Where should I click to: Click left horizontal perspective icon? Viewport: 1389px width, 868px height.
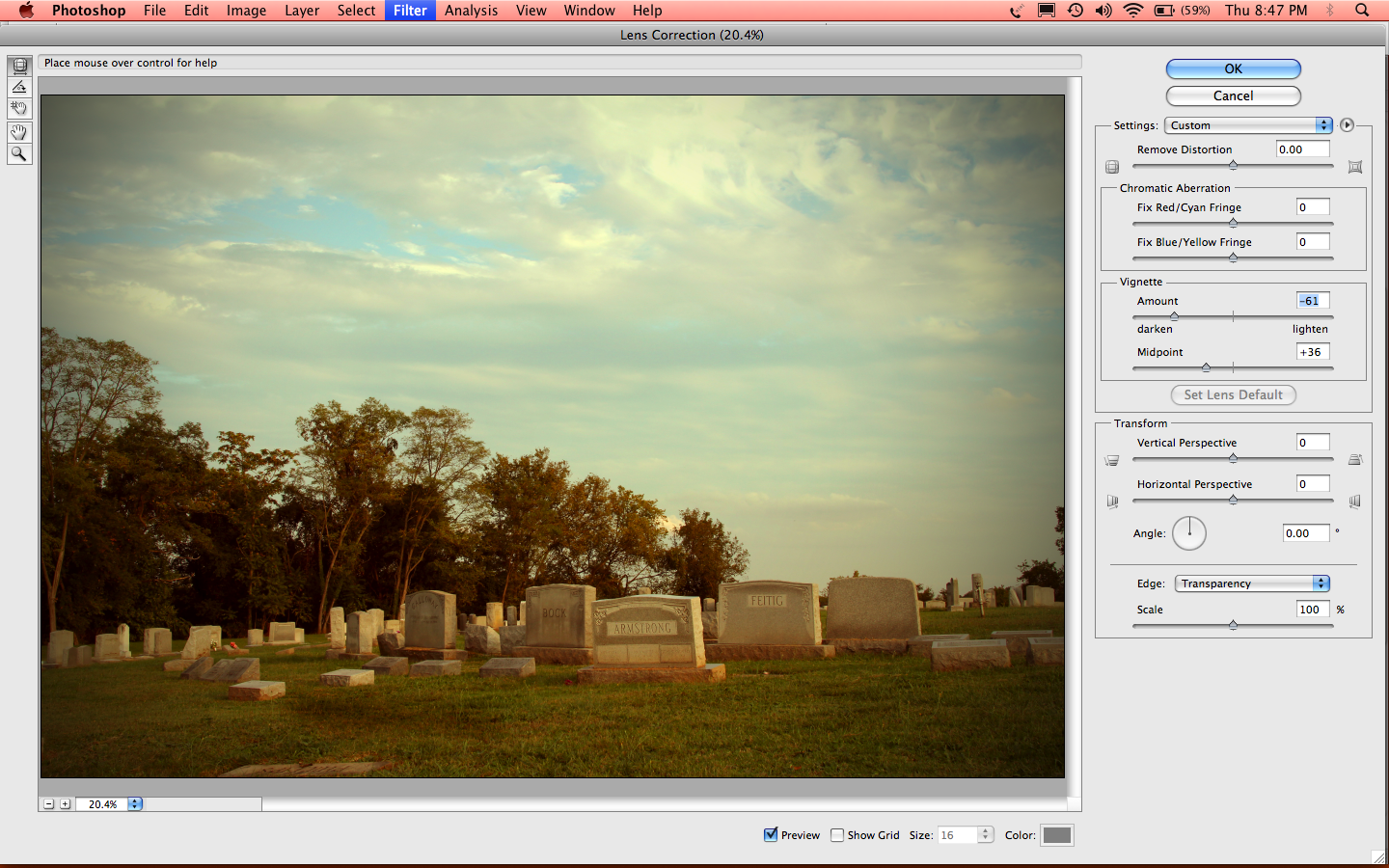pos(1112,502)
